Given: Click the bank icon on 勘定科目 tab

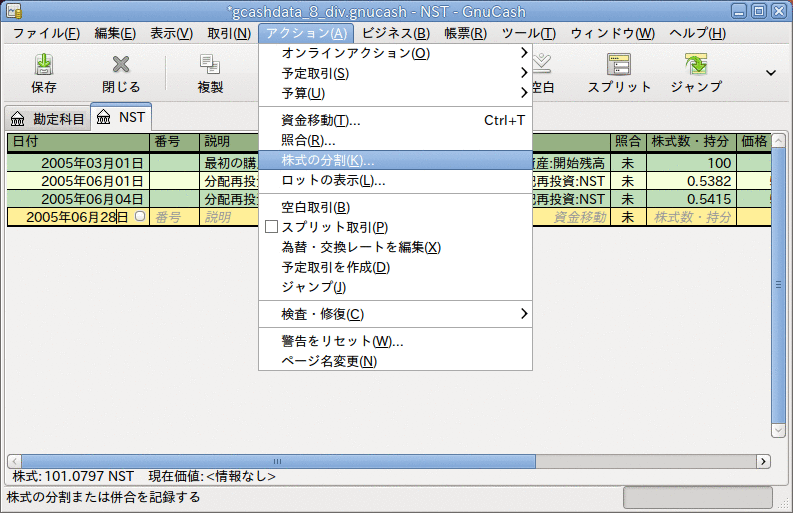Looking at the screenshot, I should pos(18,118).
